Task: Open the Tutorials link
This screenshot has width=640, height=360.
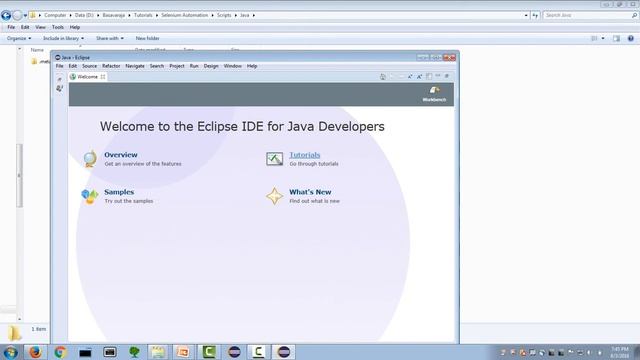Action: click(x=305, y=155)
